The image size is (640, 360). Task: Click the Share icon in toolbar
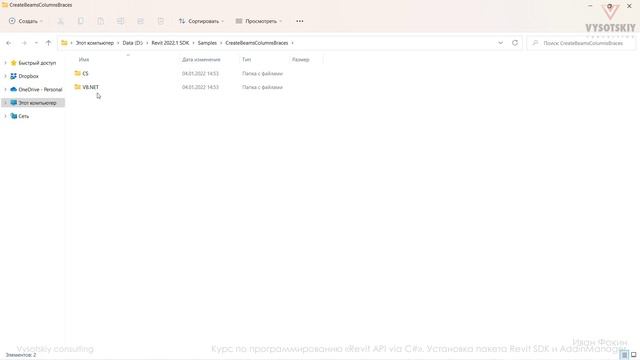[x=140, y=21]
